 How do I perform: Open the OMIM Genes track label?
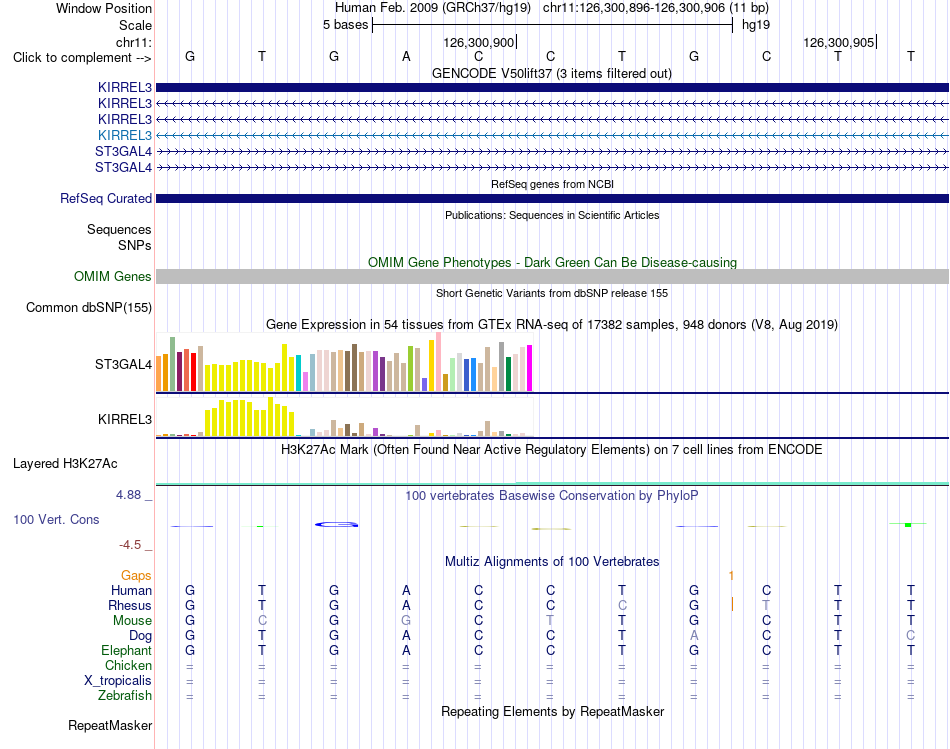tap(113, 276)
